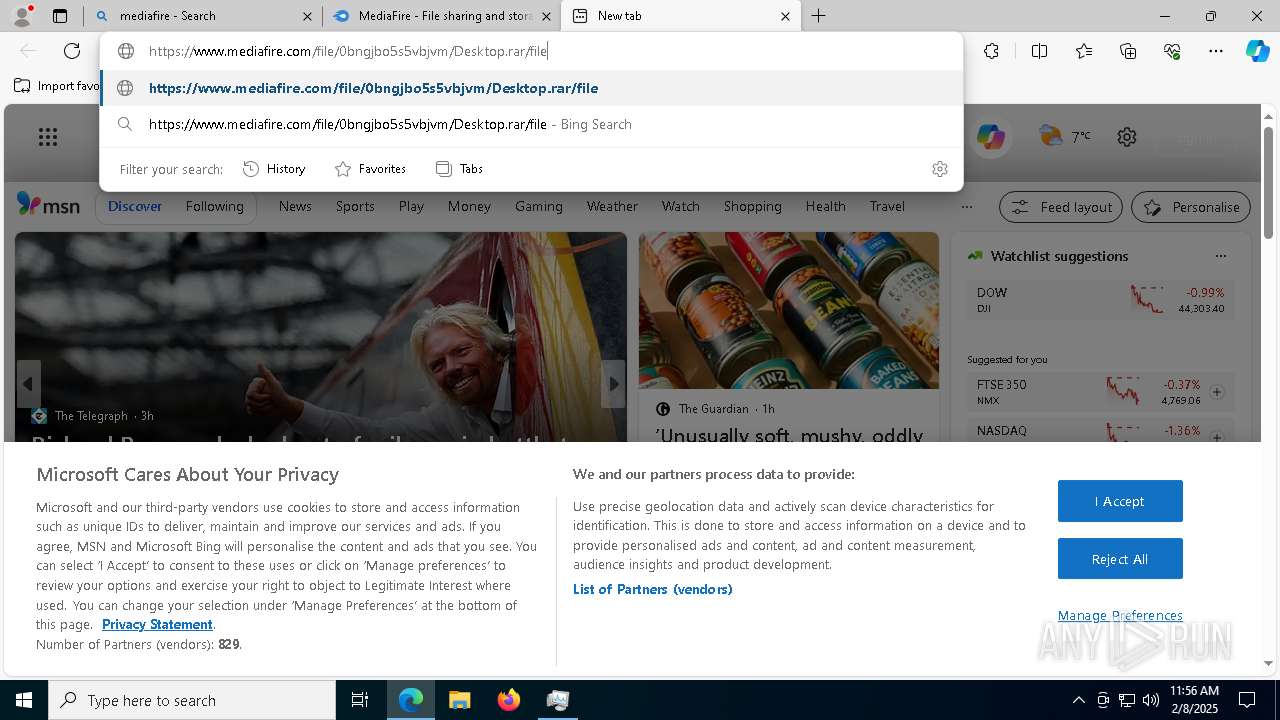Screen dimensions: 1280x720
Task: Open the Watch category
Action: (x=681, y=206)
